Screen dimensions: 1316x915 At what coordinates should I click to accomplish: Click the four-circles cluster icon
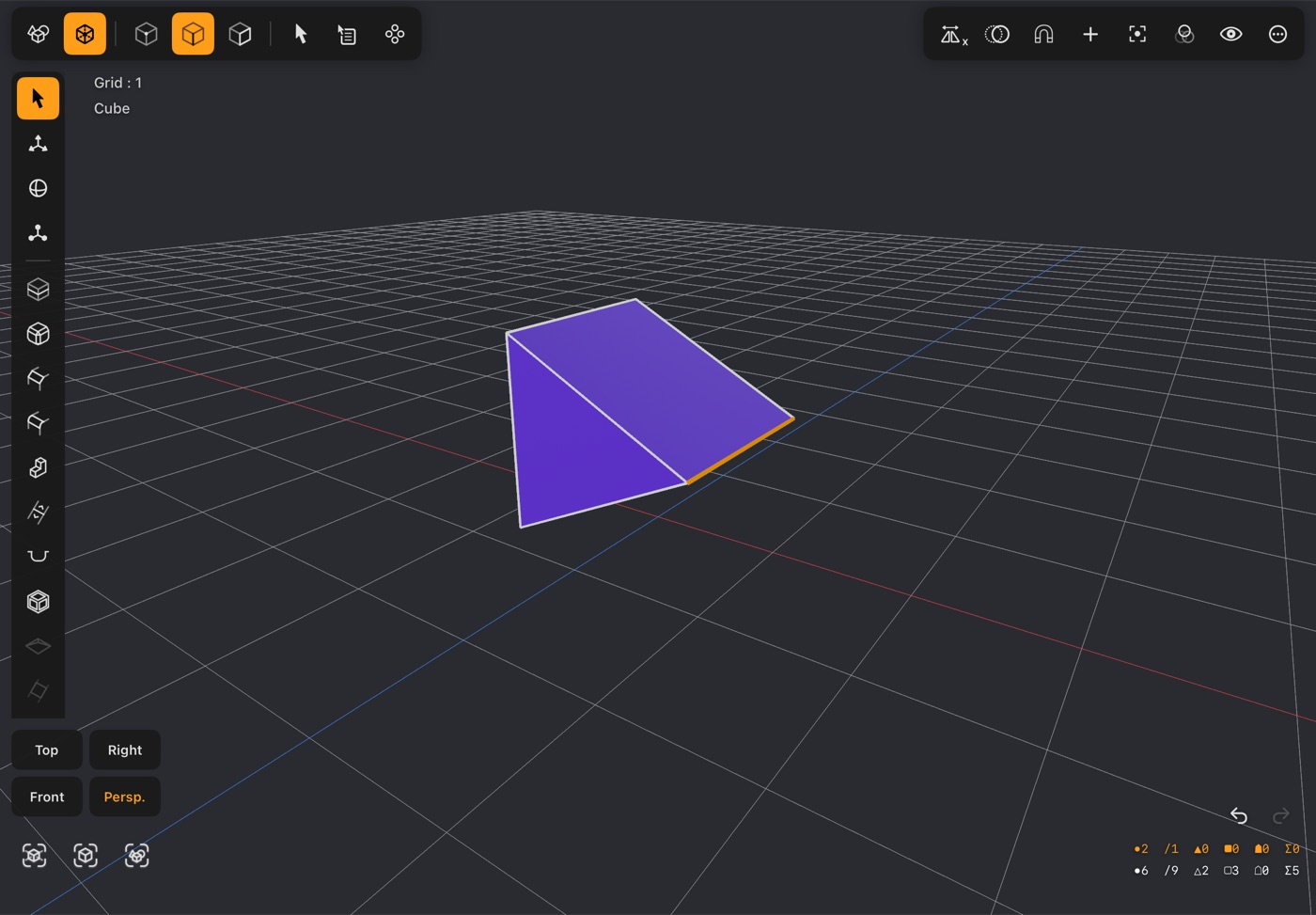395,34
